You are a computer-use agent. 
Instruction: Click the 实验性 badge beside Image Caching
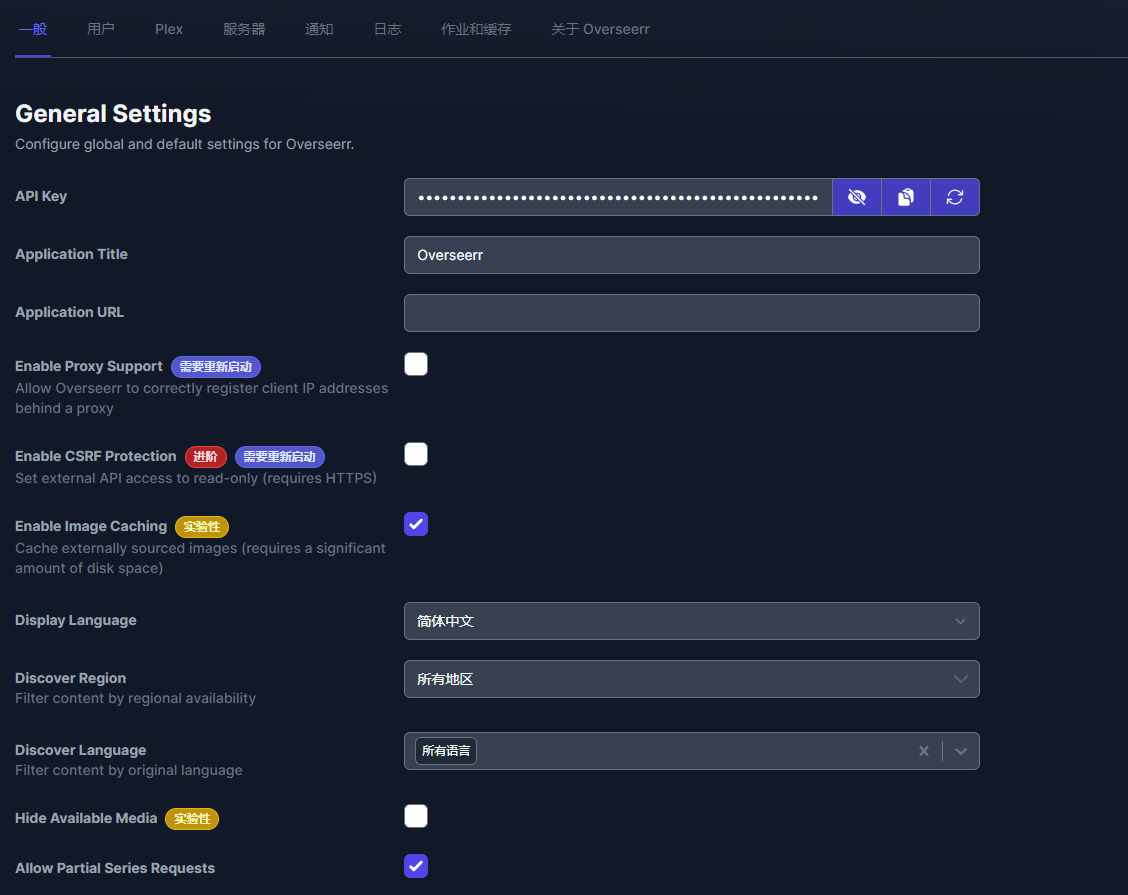click(x=202, y=527)
